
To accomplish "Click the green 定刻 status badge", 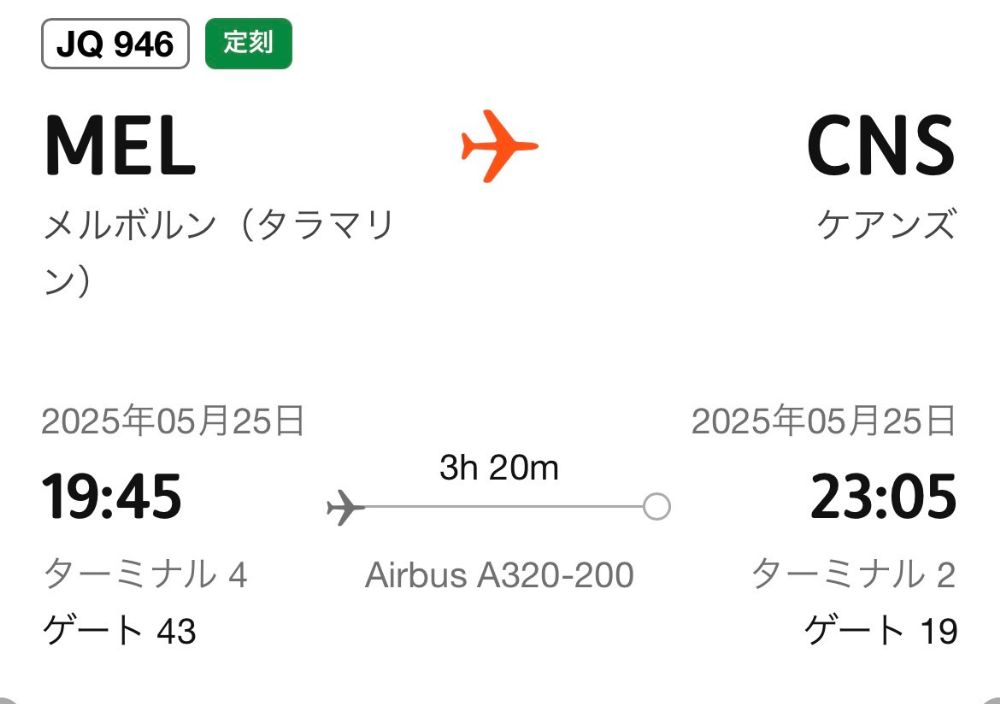I will tap(249, 43).
